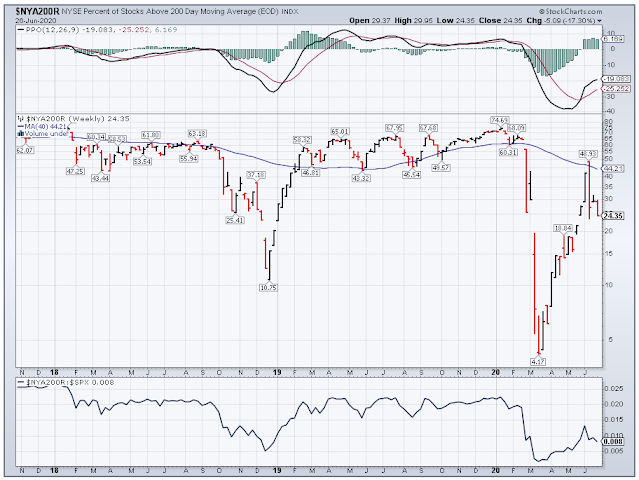Click the MA(40) 44.21 legend entry
639x480 pixels.
click(42, 126)
